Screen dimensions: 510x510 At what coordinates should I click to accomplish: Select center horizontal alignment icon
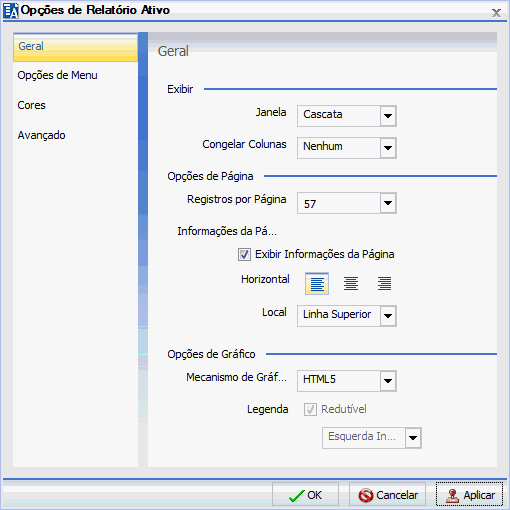(x=351, y=284)
